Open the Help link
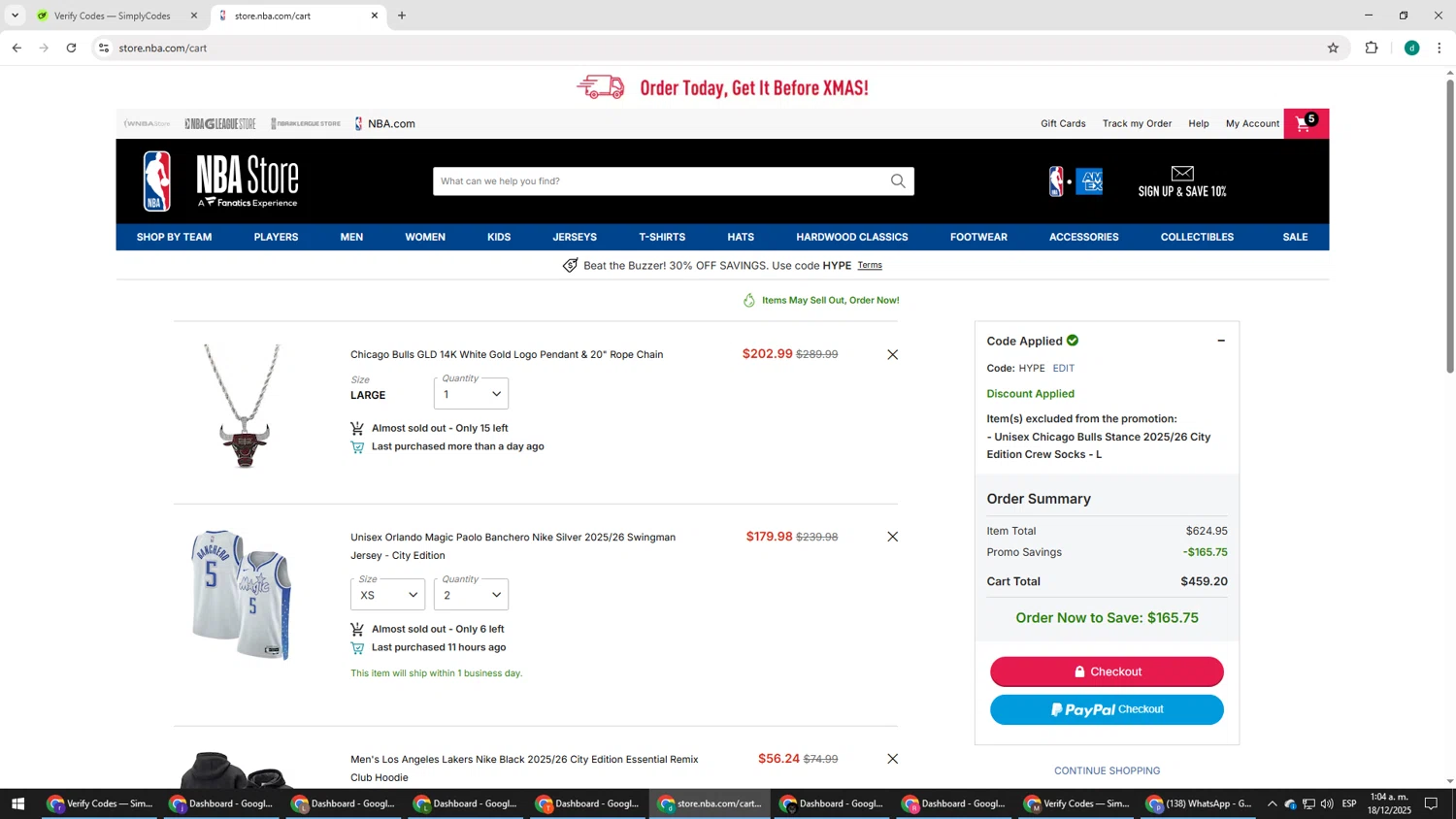 click(x=1199, y=123)
